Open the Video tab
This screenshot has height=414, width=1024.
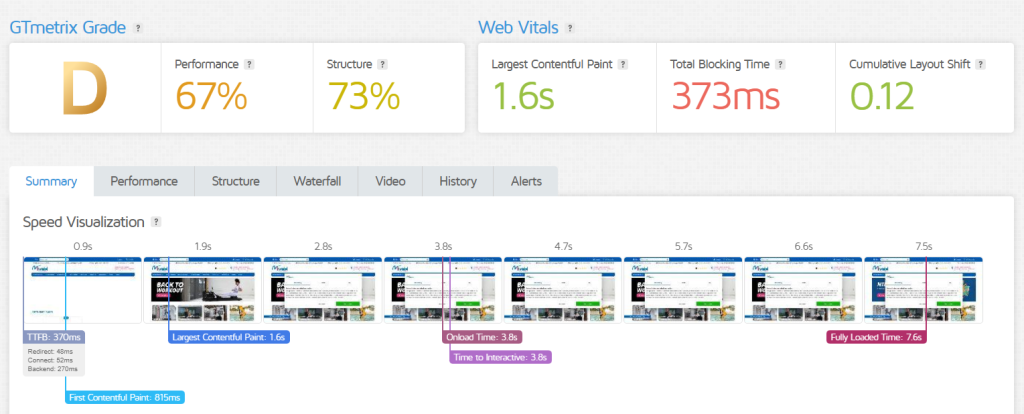(391, 182)
